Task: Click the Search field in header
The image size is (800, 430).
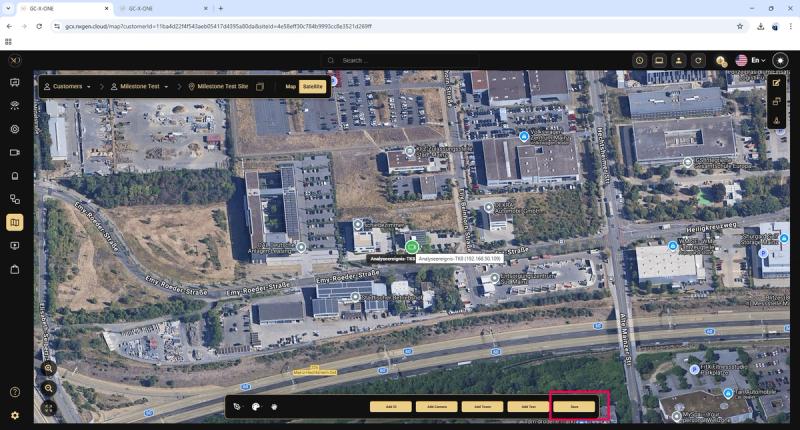Action: [400, 60]
